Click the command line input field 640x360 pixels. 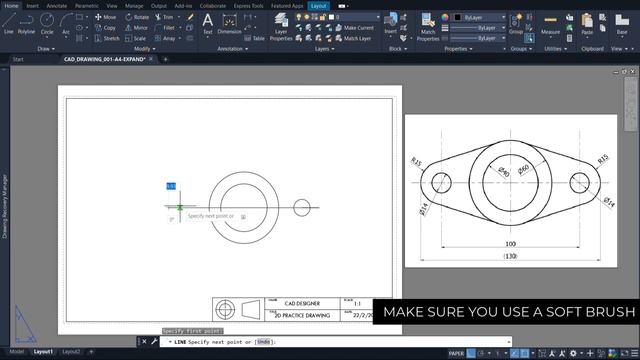[337, 342]
